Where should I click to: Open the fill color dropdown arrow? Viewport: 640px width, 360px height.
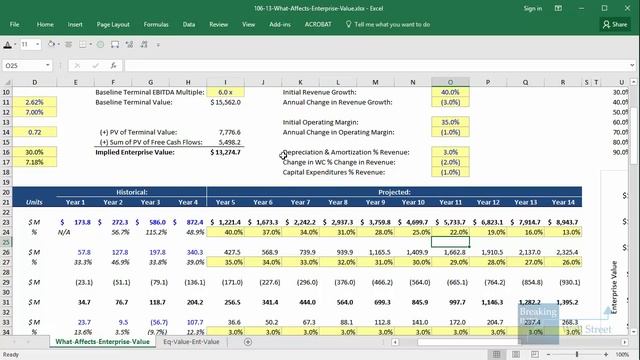tap(58, 44)
